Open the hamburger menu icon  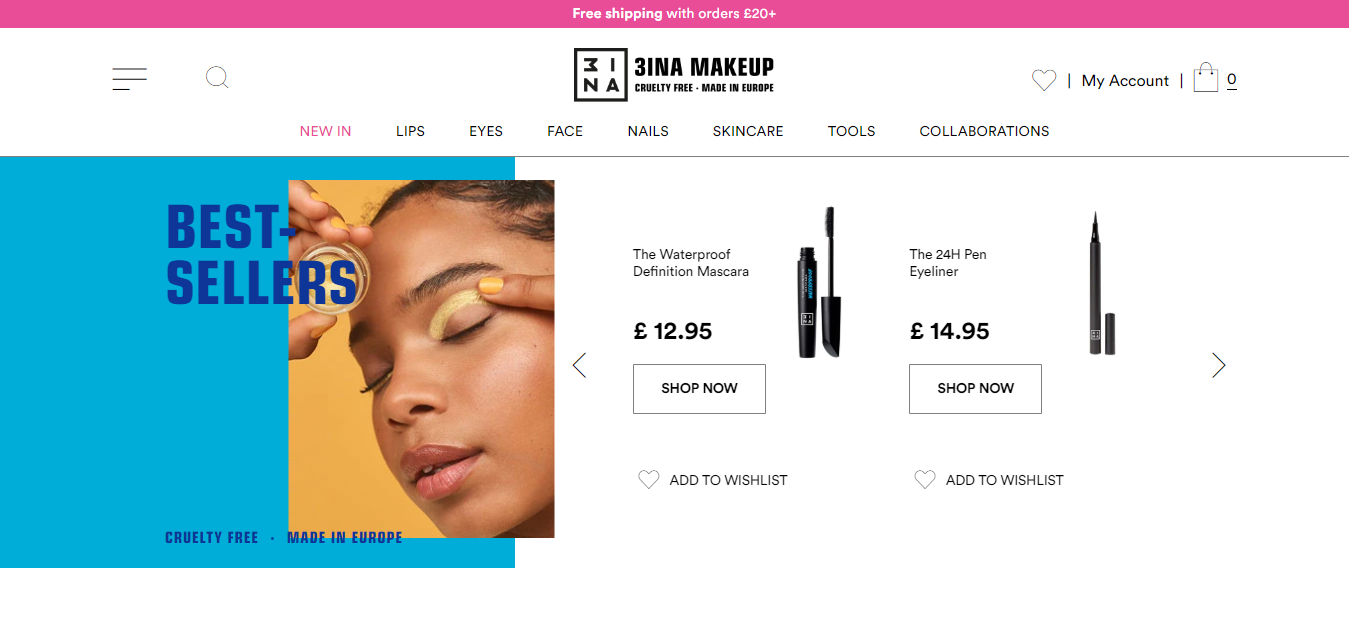[130, 80]
